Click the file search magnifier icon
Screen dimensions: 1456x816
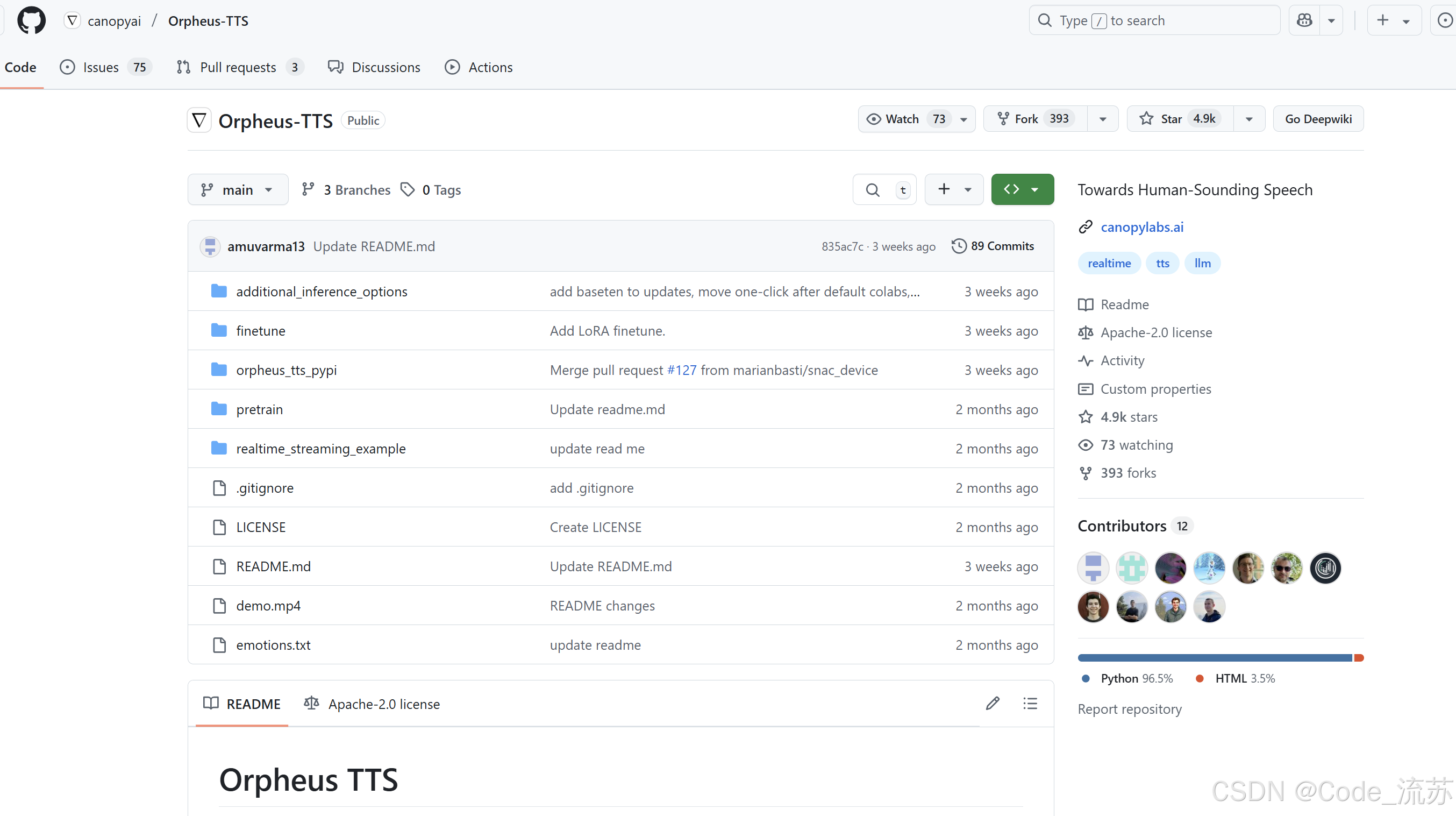pos(872,190)
